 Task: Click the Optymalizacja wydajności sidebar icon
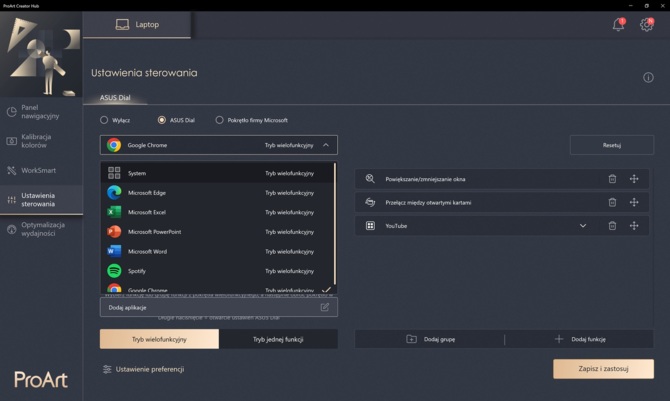[x=12, y=229]
